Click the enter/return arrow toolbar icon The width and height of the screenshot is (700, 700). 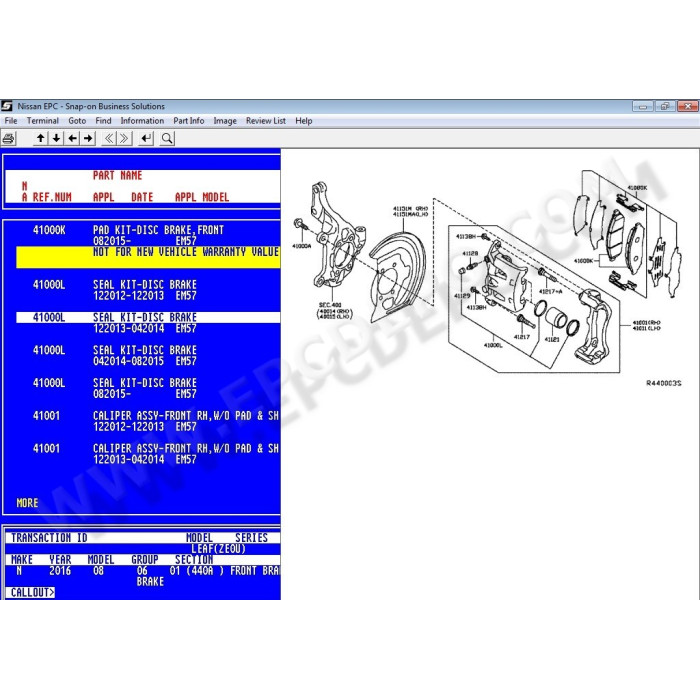coord(146,138)
